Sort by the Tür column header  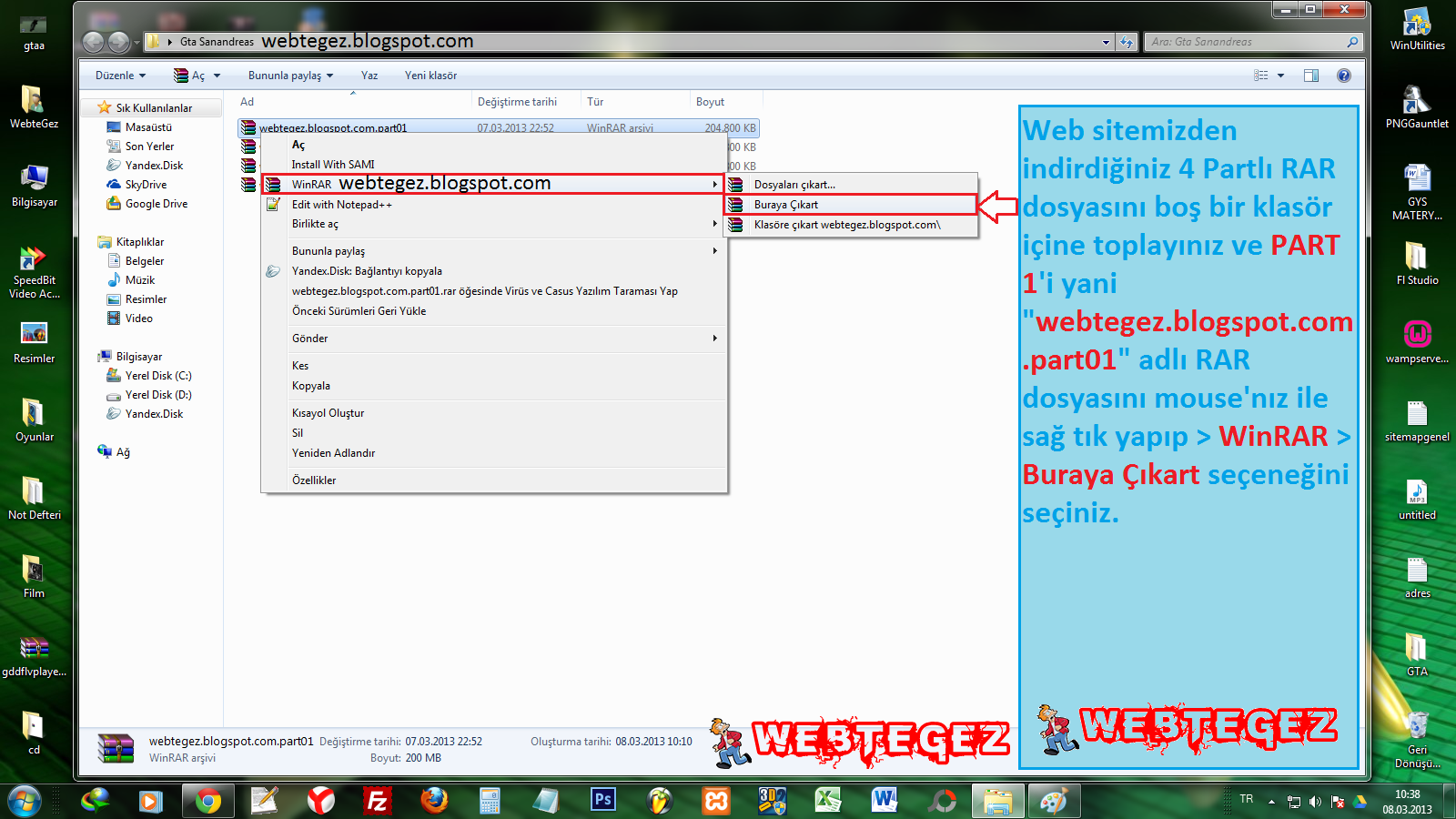pyautogui.click(x=635, y=102)
